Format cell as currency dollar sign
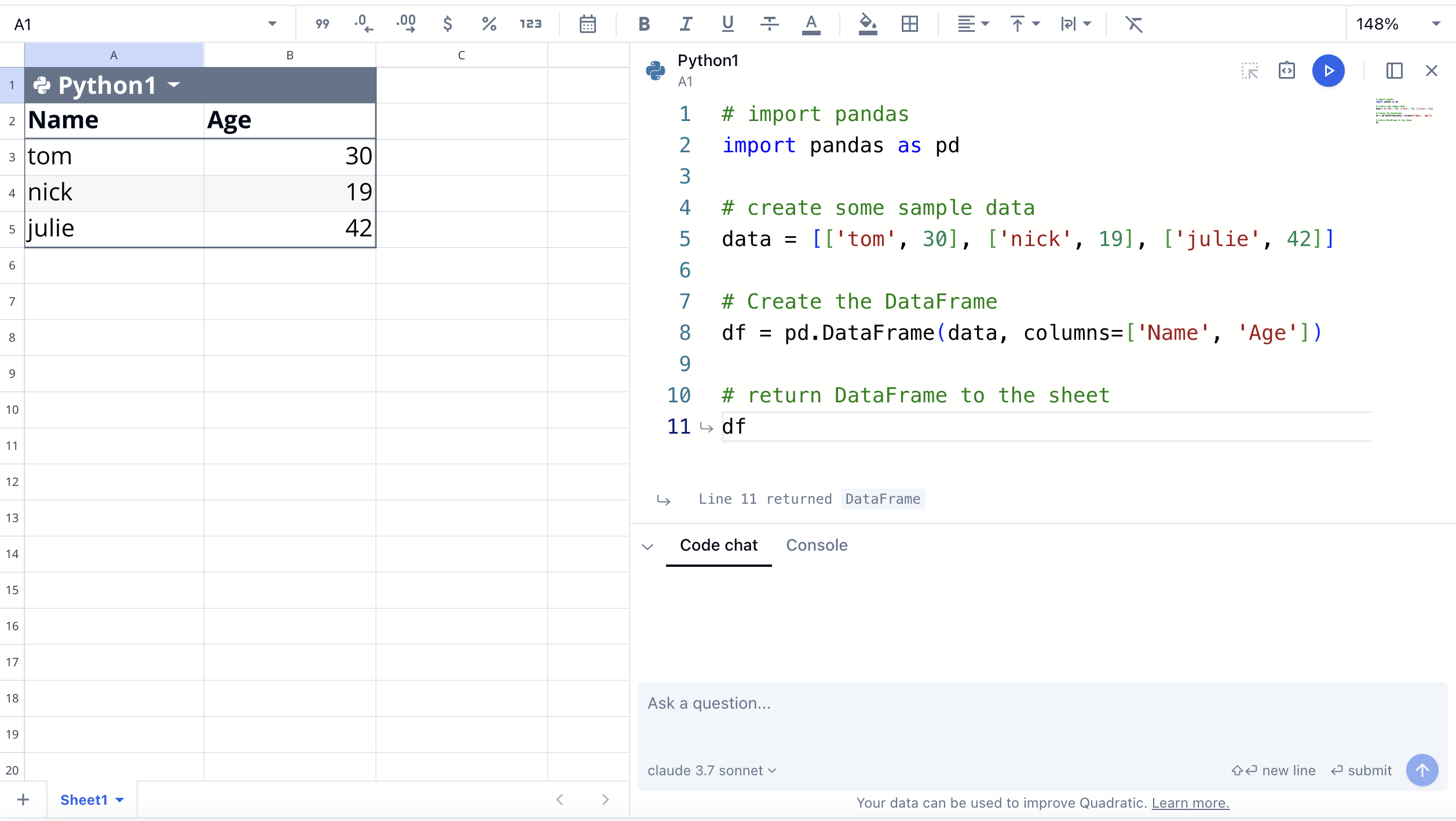1456x821 pixels. point(447,24)
